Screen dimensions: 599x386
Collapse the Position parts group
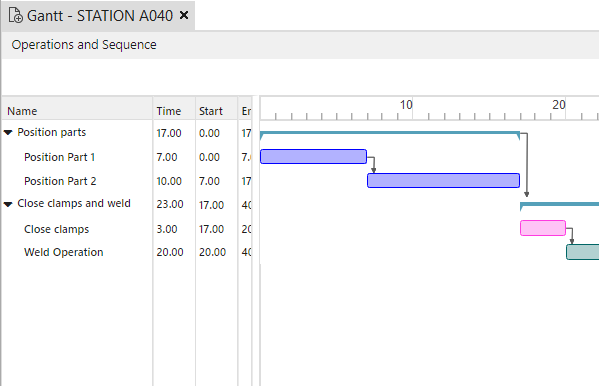point(8,133)
